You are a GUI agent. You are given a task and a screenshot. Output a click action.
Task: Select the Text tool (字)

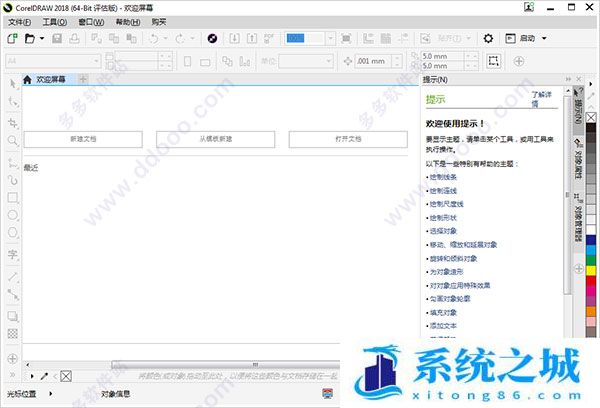13,255
